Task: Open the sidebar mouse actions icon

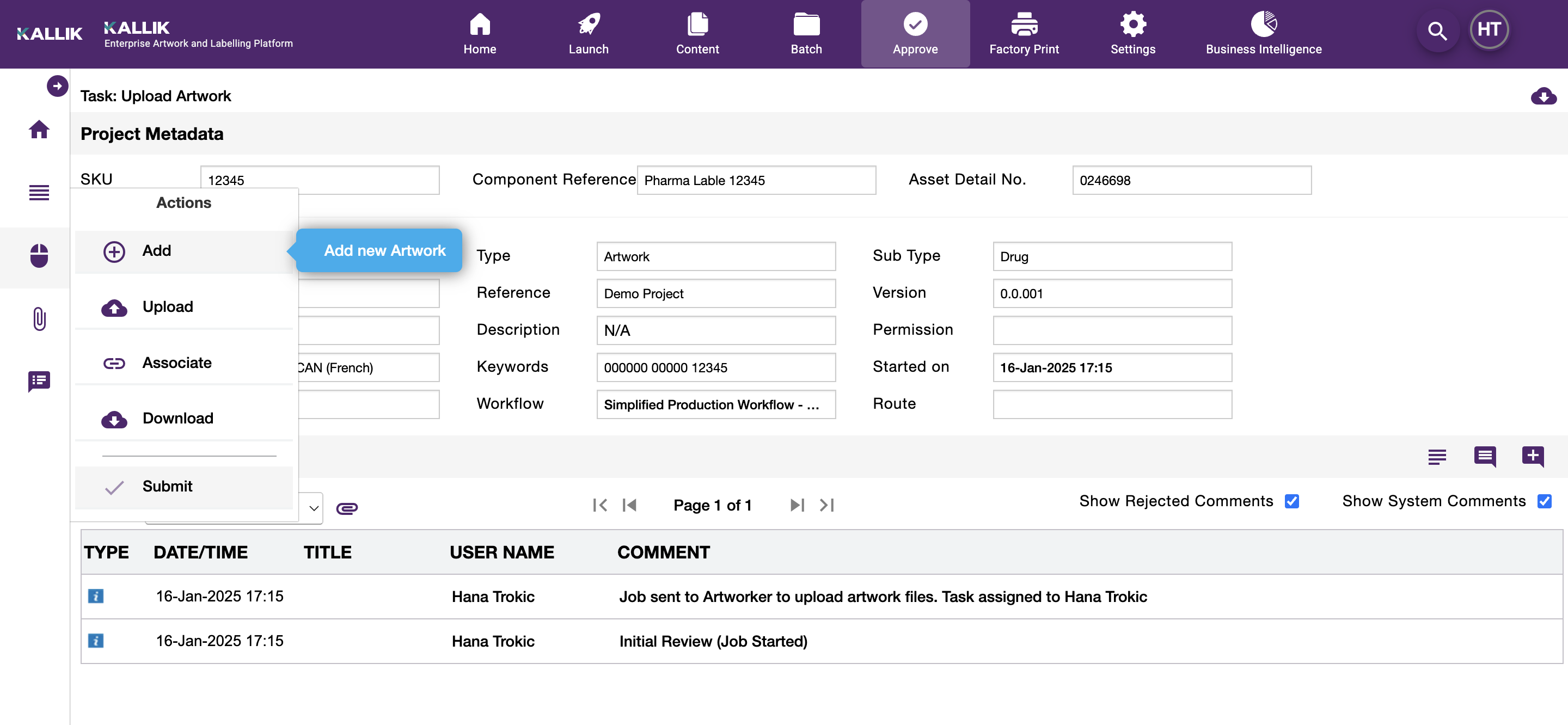Action: point(39,256)
